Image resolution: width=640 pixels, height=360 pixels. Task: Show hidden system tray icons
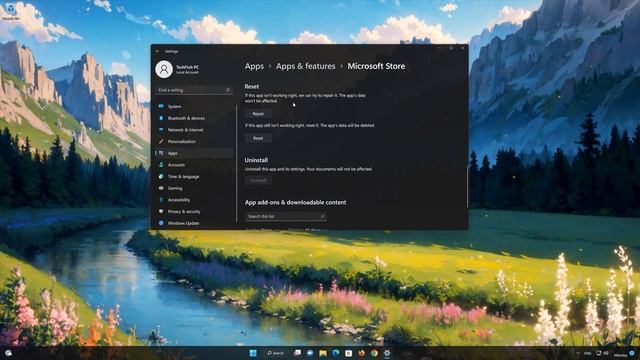point(578,353)
